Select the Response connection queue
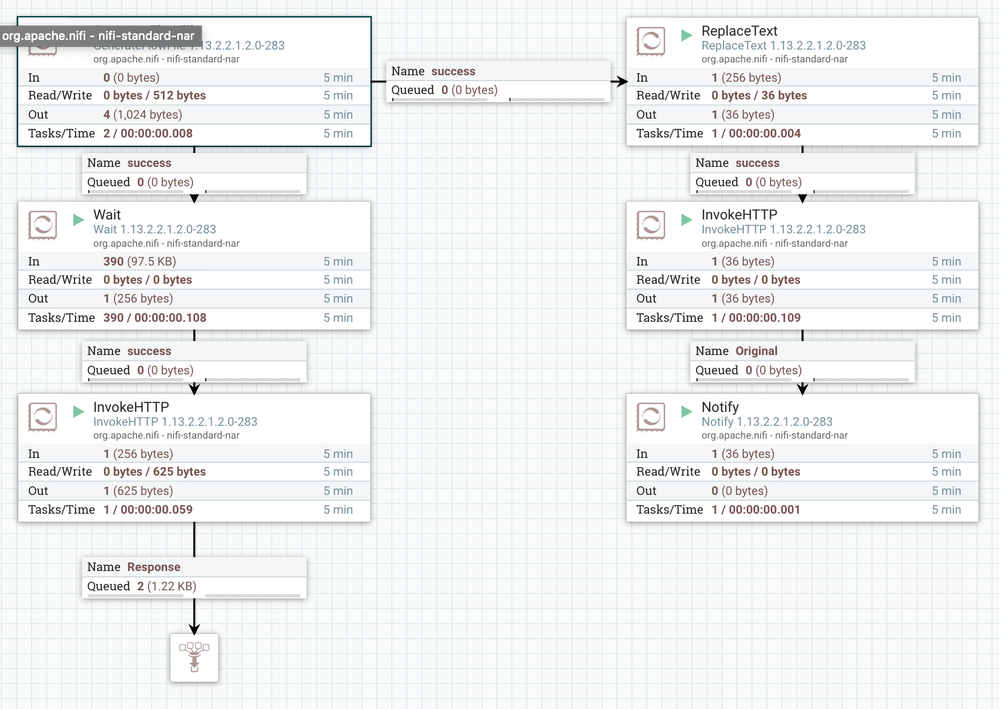The width and height of the screenshot is (999, 709). coord(194,578)
